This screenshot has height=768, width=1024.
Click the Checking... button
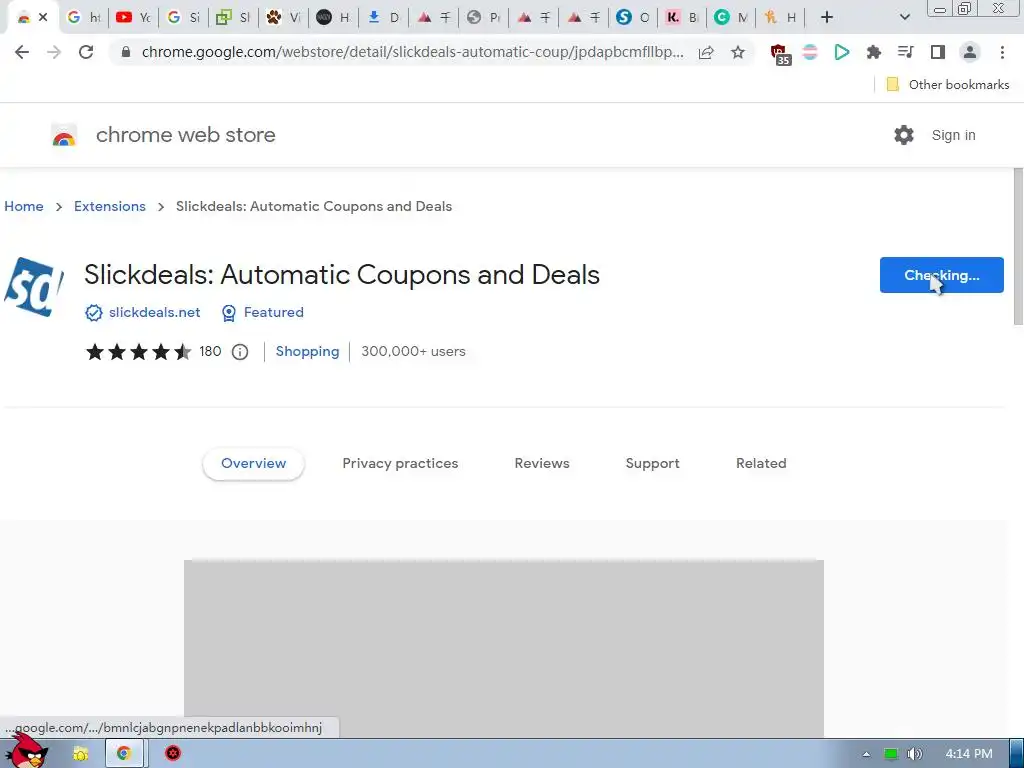(941, 275)
